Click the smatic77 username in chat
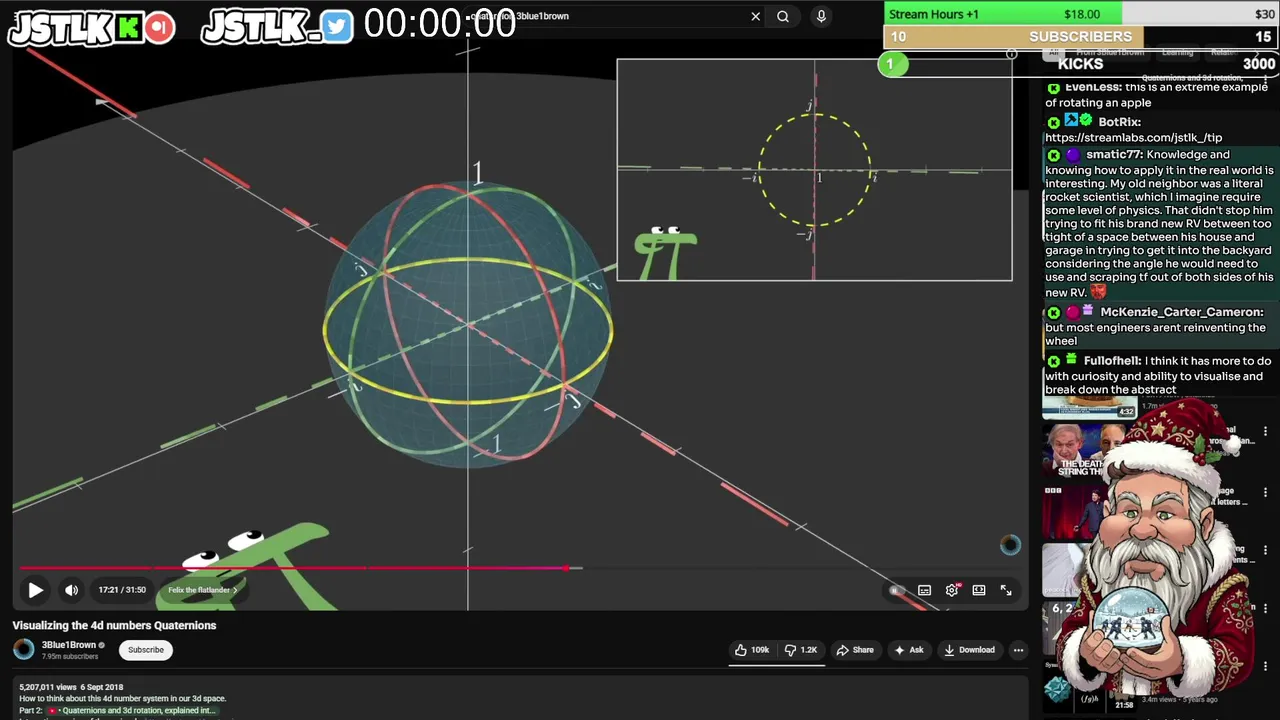This screenshot has height=720, width=1280. pos(1114,154)
